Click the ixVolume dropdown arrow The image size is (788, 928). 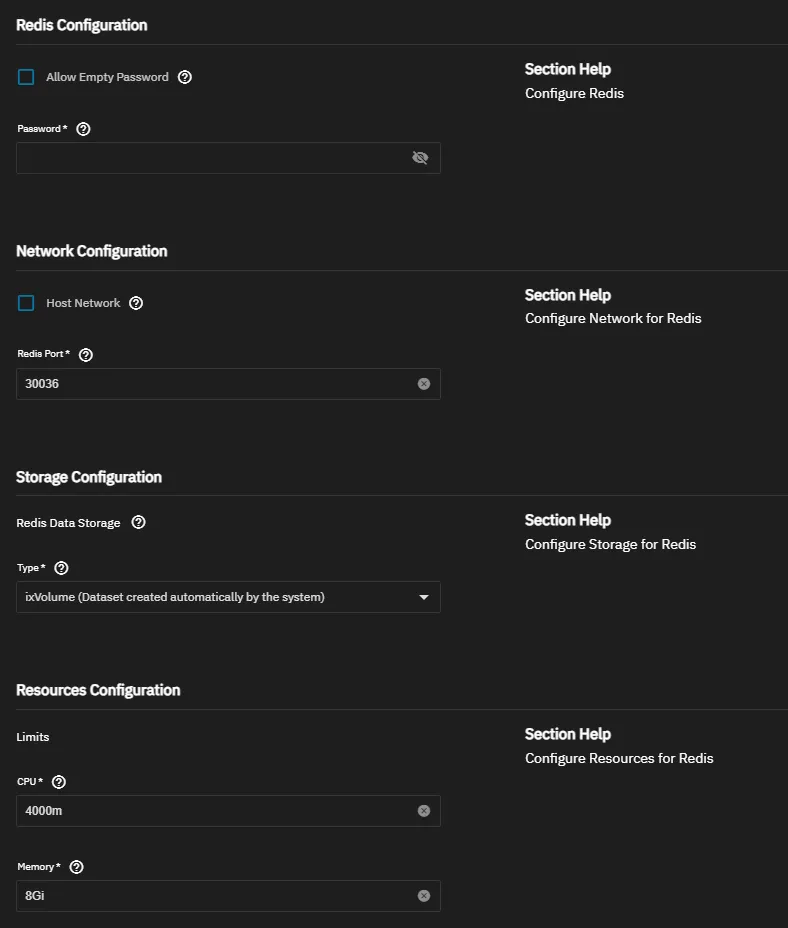coord(424,598)
